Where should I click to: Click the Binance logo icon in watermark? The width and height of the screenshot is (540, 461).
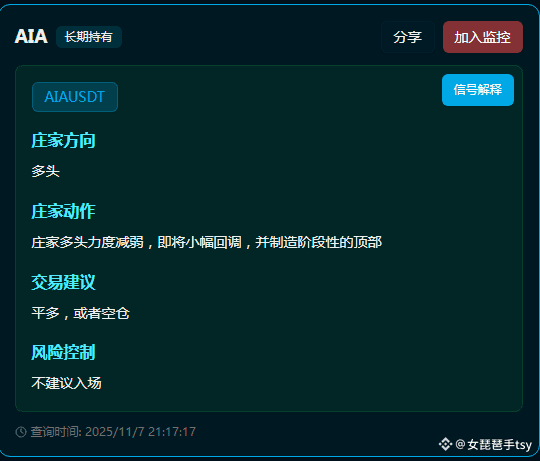click(x=445, y=444)
